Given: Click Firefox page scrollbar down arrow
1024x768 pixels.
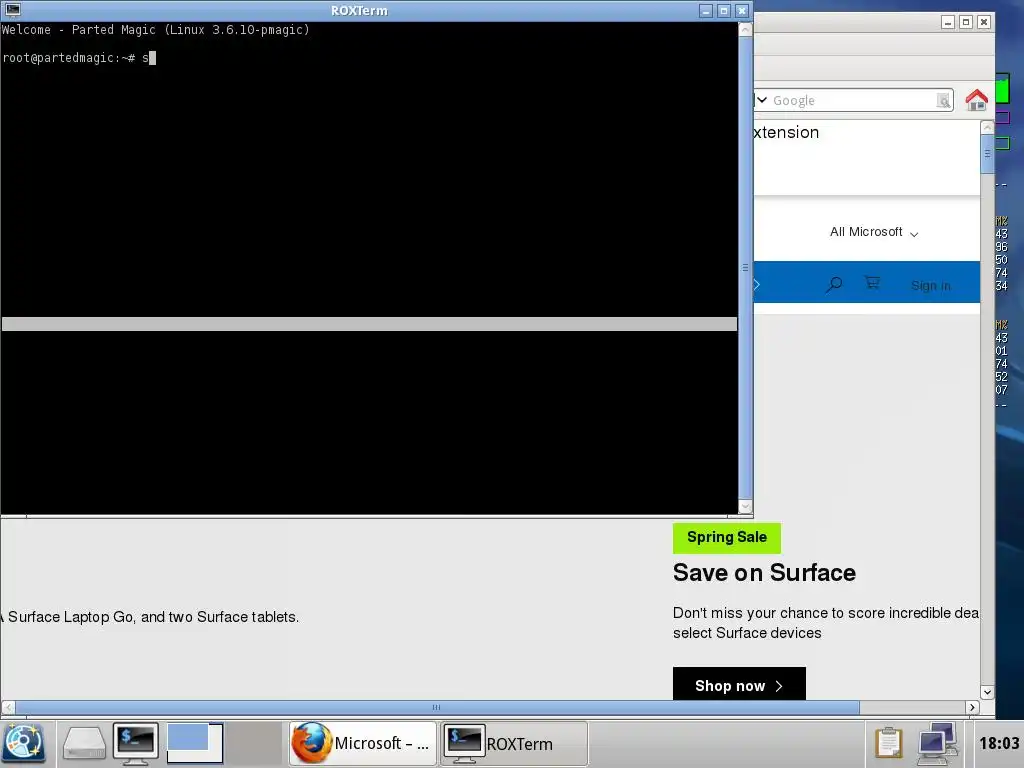Looking at the screenshot, I should (987, 692).
